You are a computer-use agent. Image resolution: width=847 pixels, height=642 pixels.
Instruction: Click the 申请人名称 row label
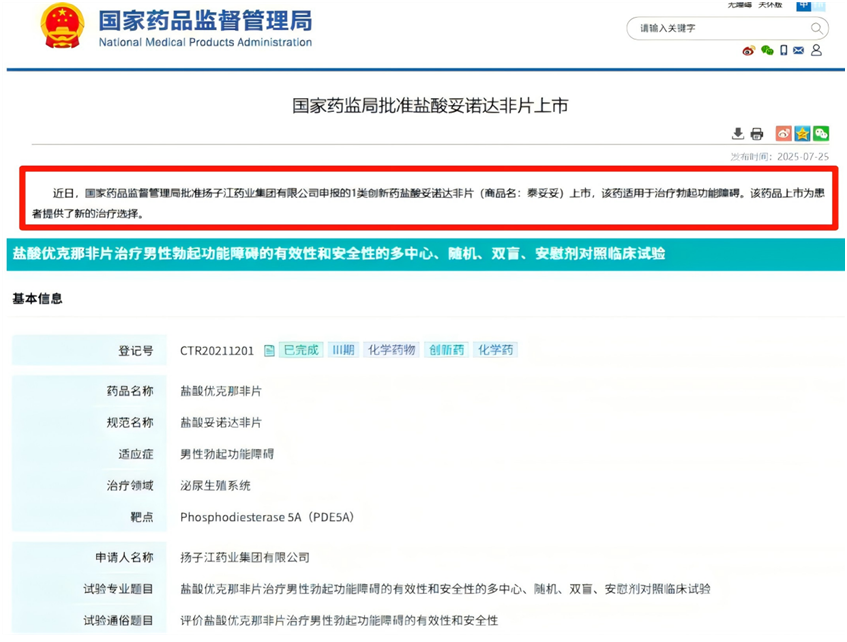pyautogui.click(x=124, y=557)
